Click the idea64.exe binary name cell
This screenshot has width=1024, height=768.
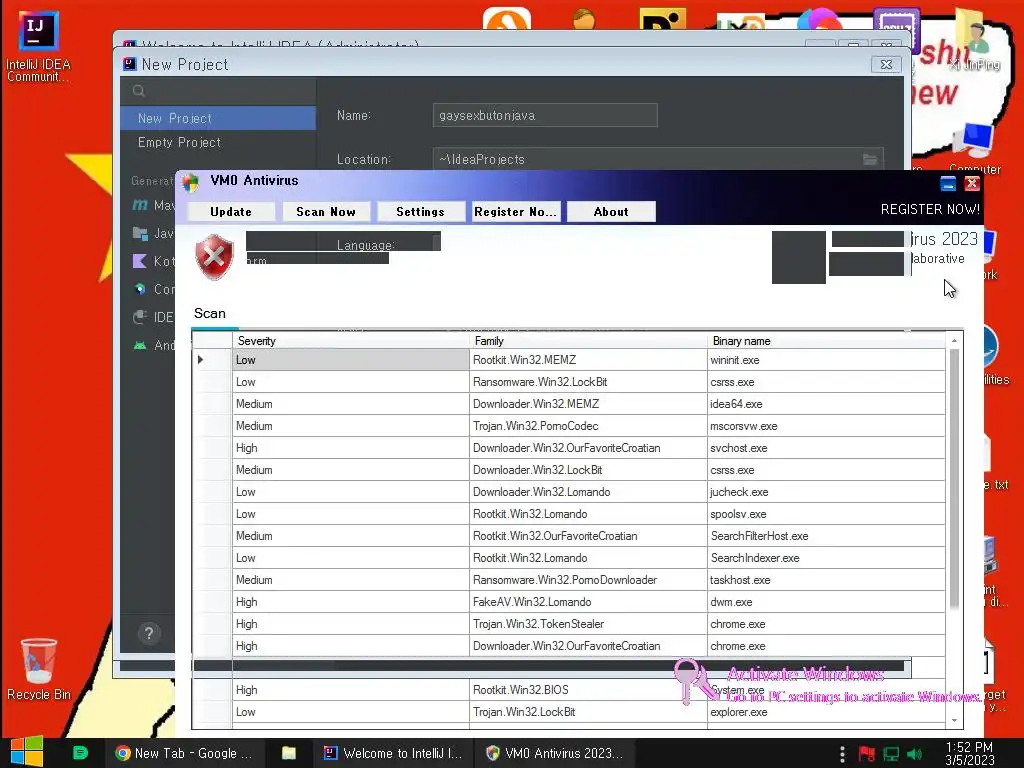click(827, 404)
